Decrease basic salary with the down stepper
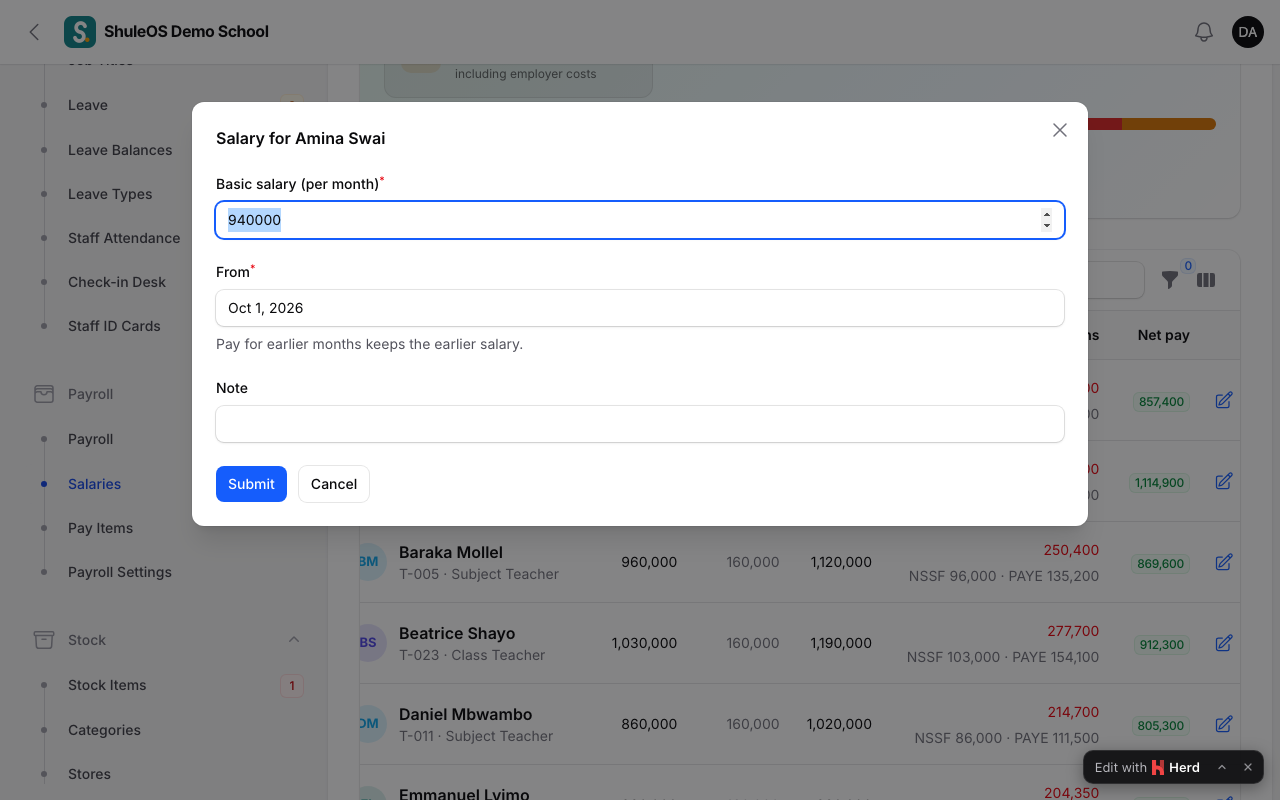Viewport: 1280px width, 800px height. [1047, 226]
